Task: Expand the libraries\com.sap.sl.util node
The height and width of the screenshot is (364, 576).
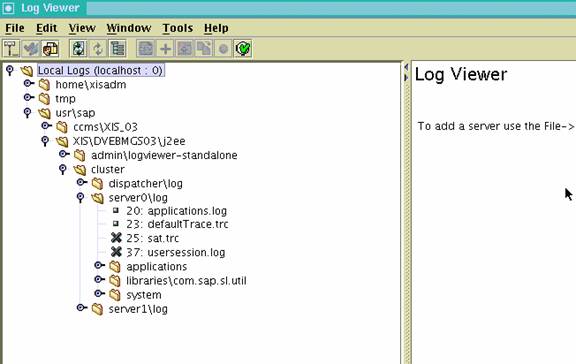Action: click(99, 280)
